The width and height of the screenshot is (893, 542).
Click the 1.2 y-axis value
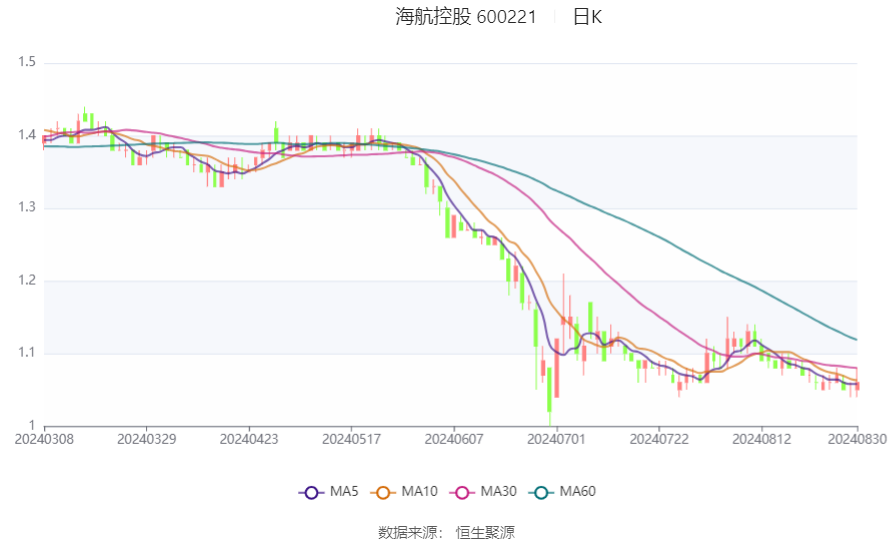26,280
